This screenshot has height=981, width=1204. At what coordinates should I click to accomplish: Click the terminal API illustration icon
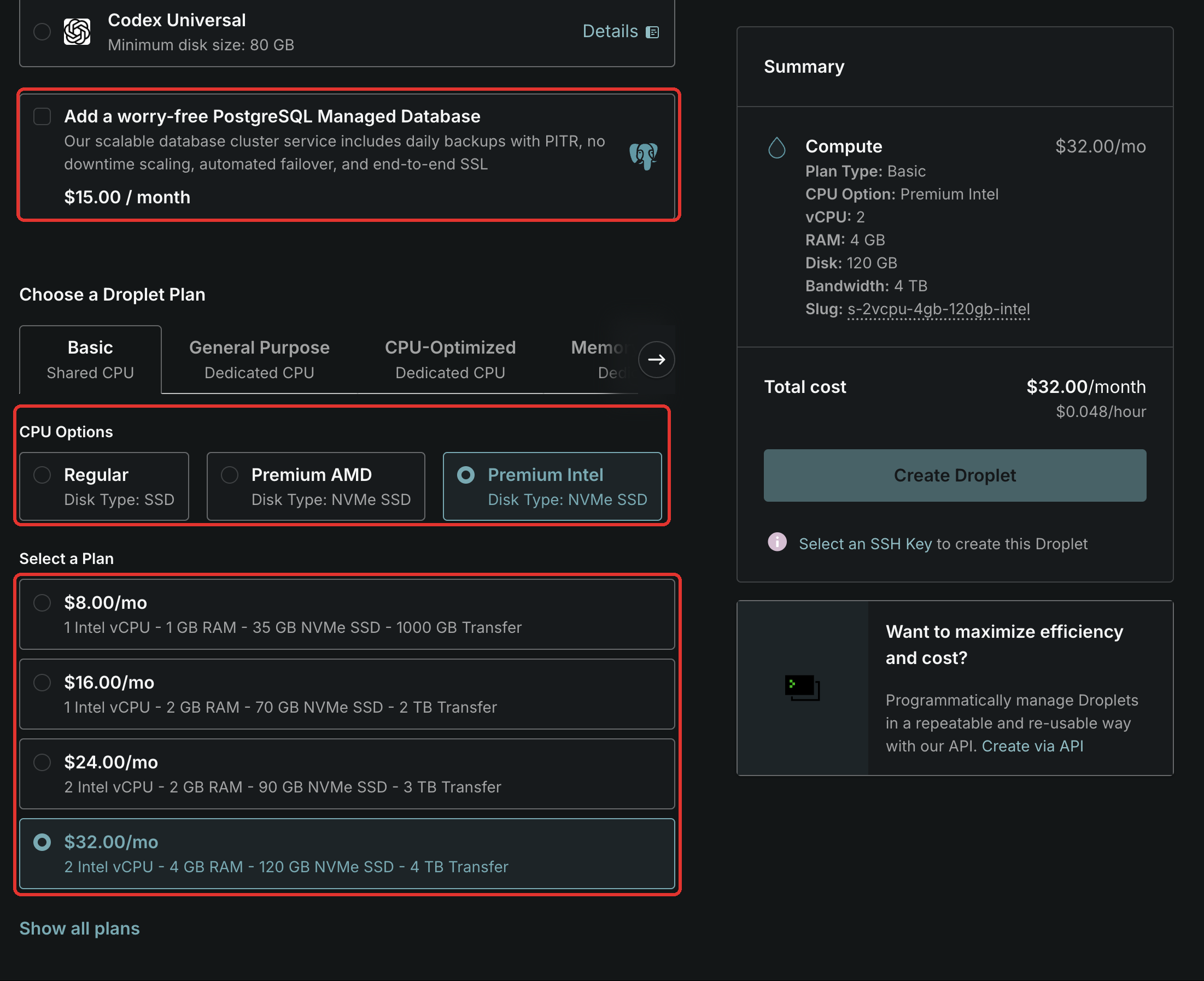click(802, 688)
